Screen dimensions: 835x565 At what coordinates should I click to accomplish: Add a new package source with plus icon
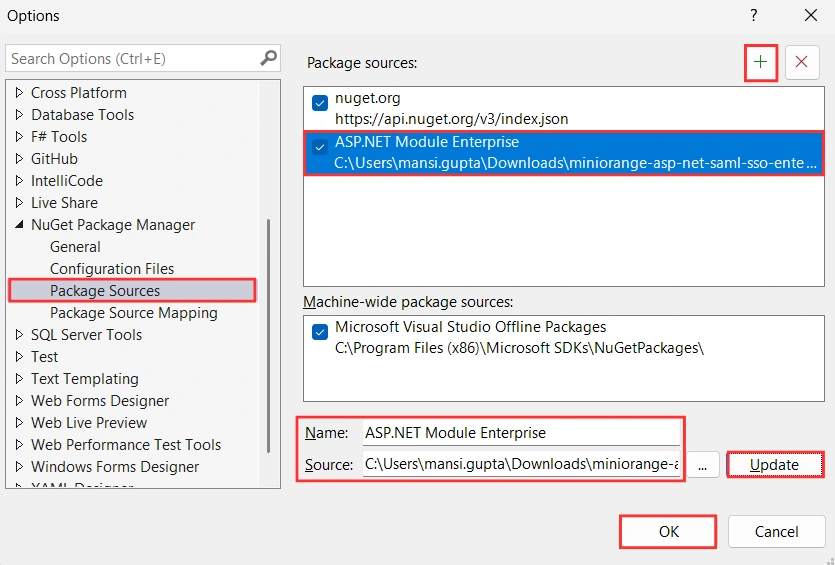760,62
